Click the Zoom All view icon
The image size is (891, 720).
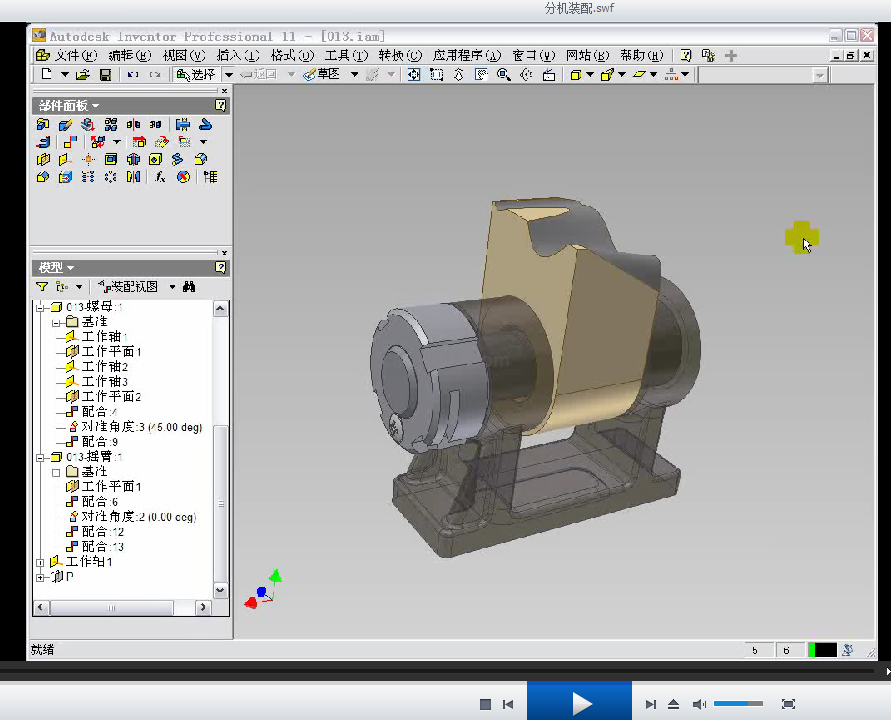pos(415,75)
